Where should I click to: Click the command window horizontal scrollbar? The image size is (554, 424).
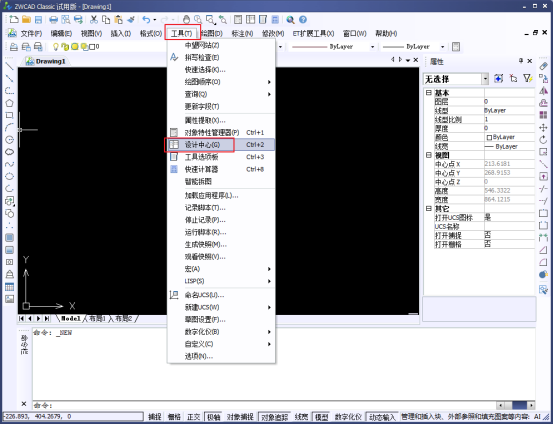pyautogui.click(x=515, y=405)
